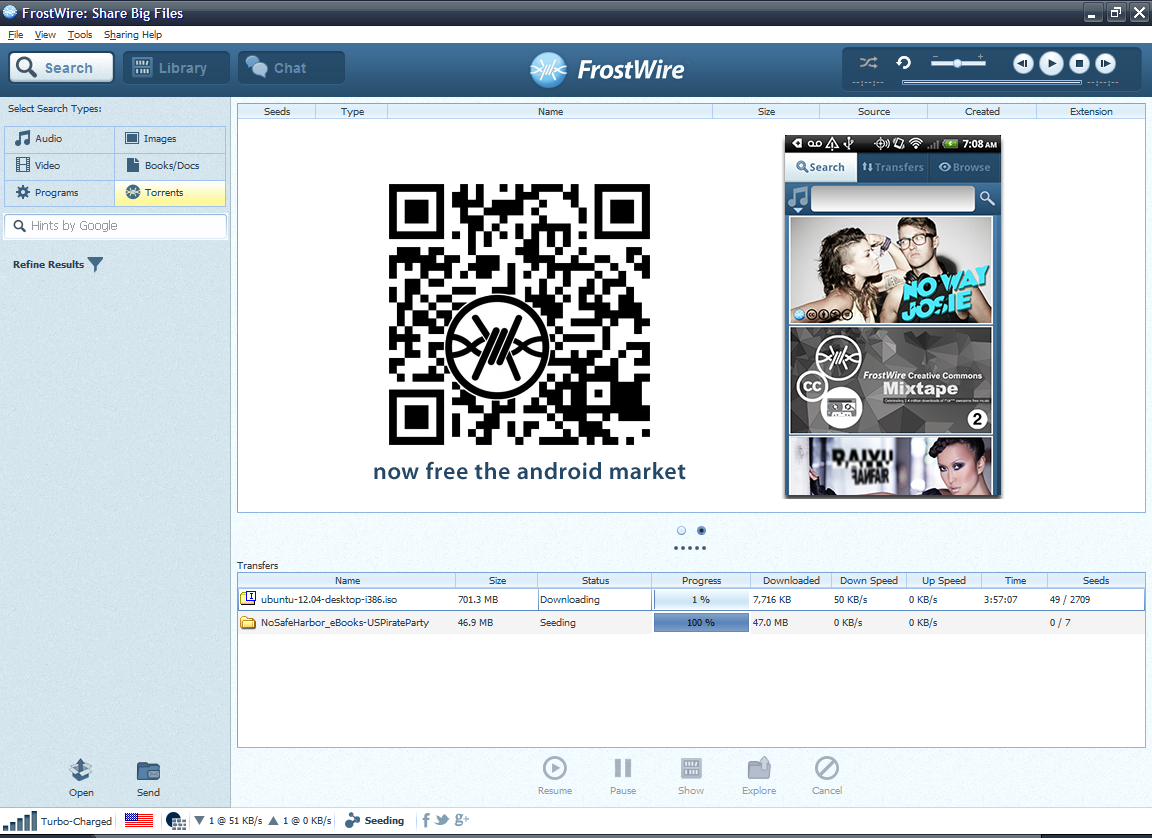
Task: Sort results by Type column
Action: (352, 112)
